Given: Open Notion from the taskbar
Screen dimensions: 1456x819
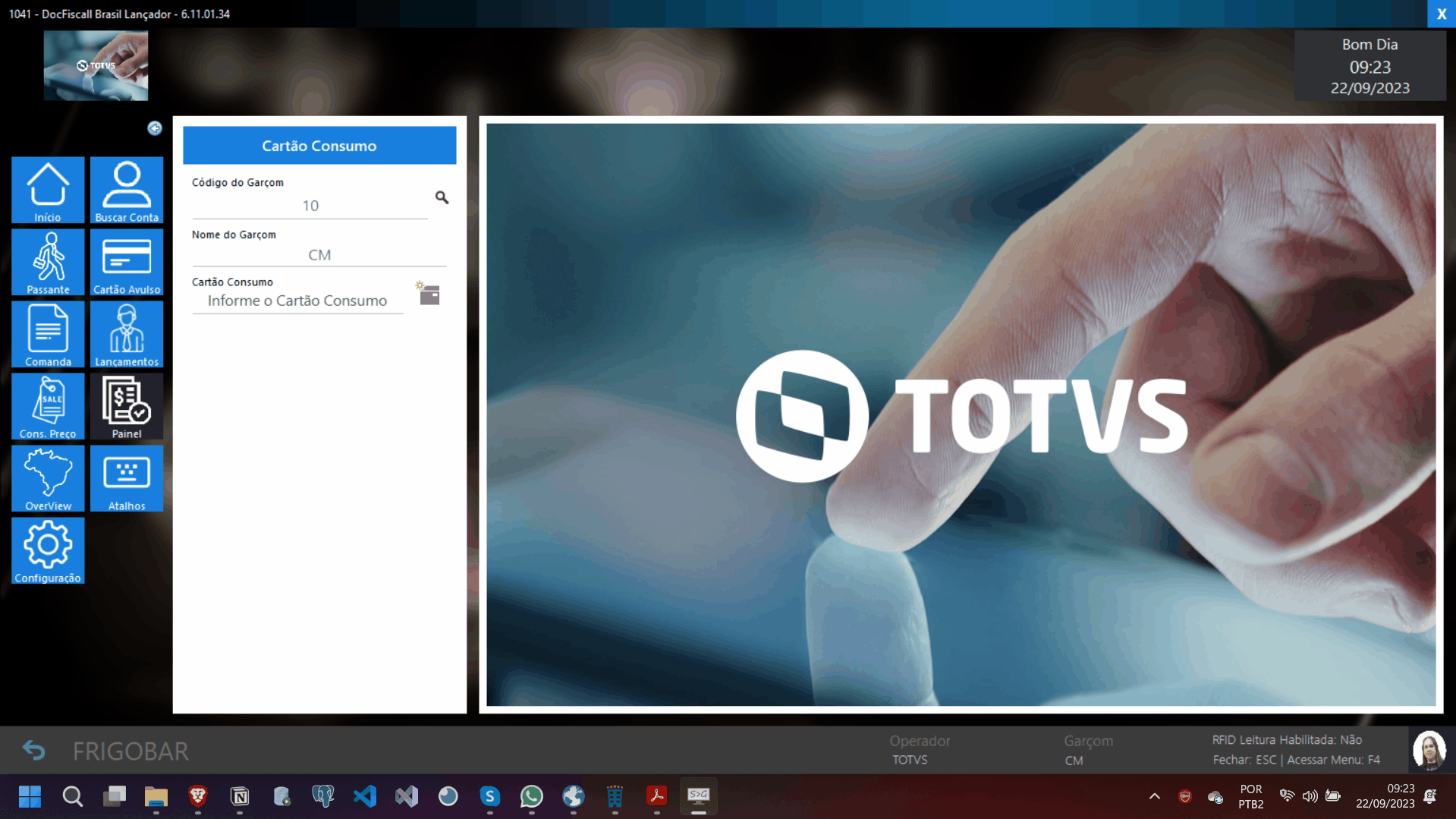Looking at the screenshot, I should click(x=240, y=796).
